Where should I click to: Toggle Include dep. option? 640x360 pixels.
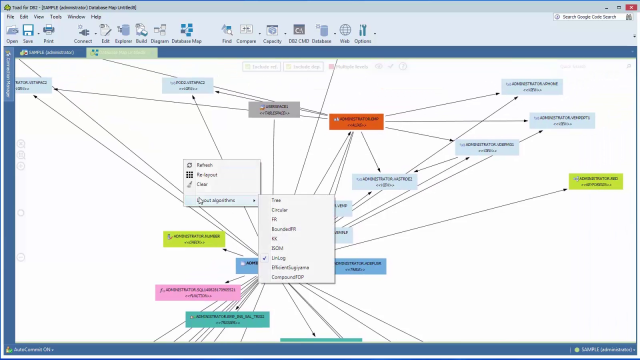coord(303,67)
